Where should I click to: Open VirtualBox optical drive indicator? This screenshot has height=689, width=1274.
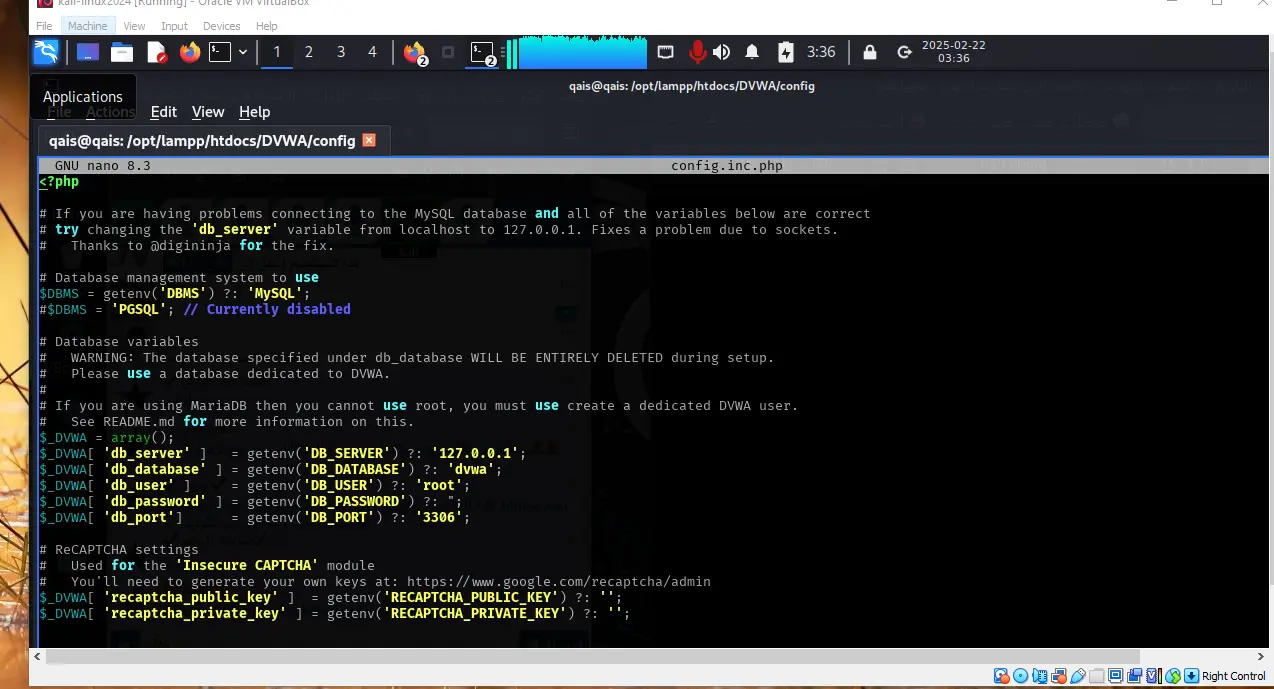click(1021, 676)
